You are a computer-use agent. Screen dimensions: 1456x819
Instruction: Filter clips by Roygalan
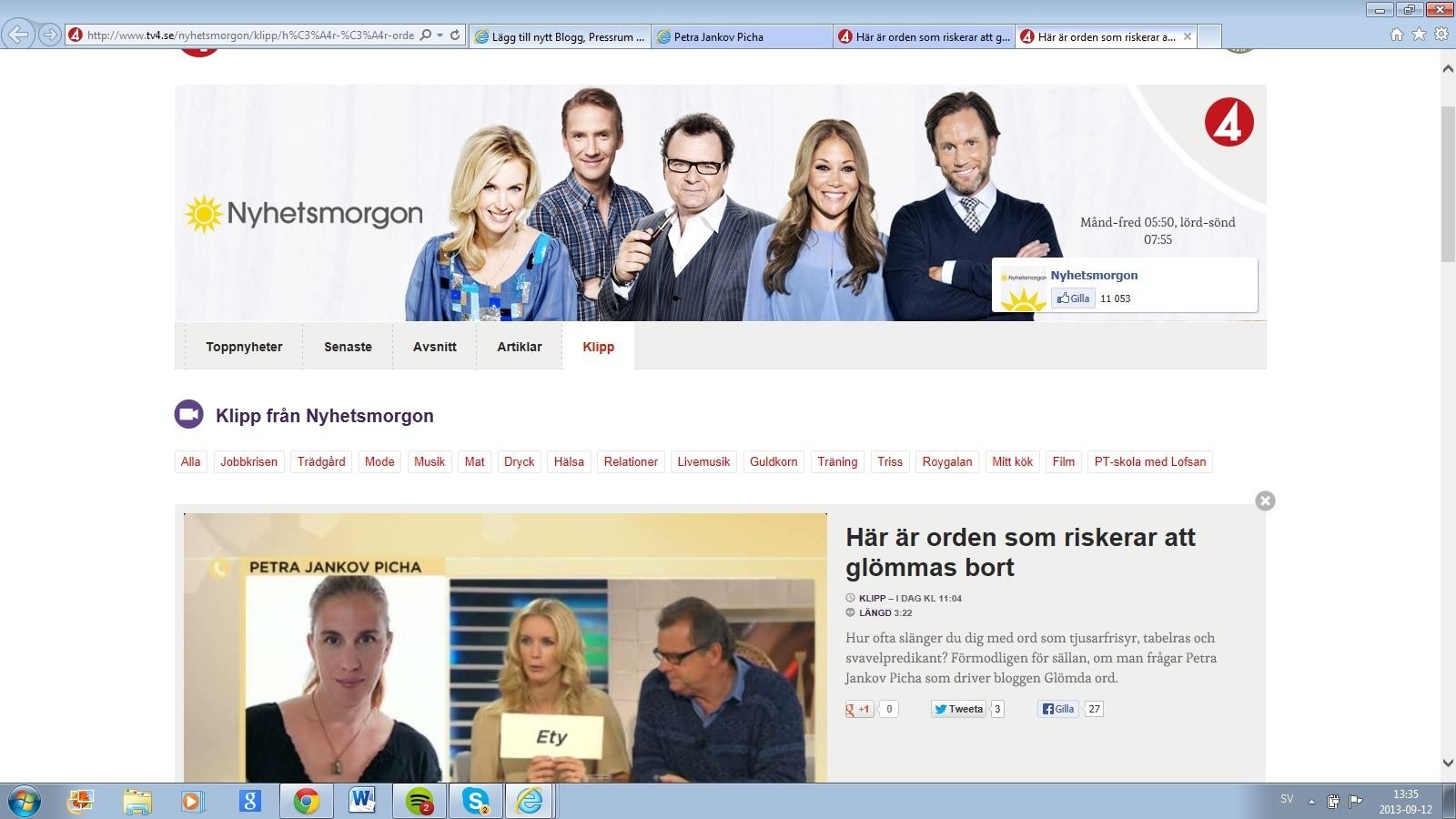[x=947, y=461]
